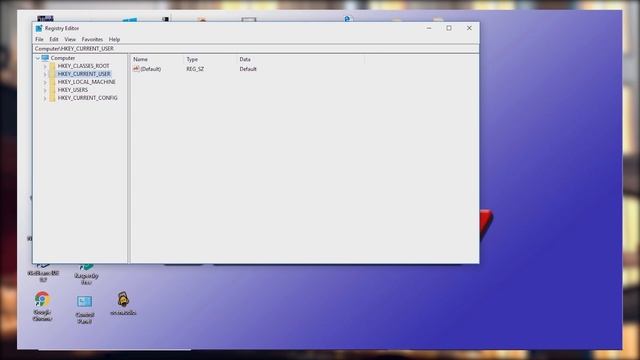Click the (Default) string value icon
Viewport: 640px width, 360px height.
[x=136, y=69]
